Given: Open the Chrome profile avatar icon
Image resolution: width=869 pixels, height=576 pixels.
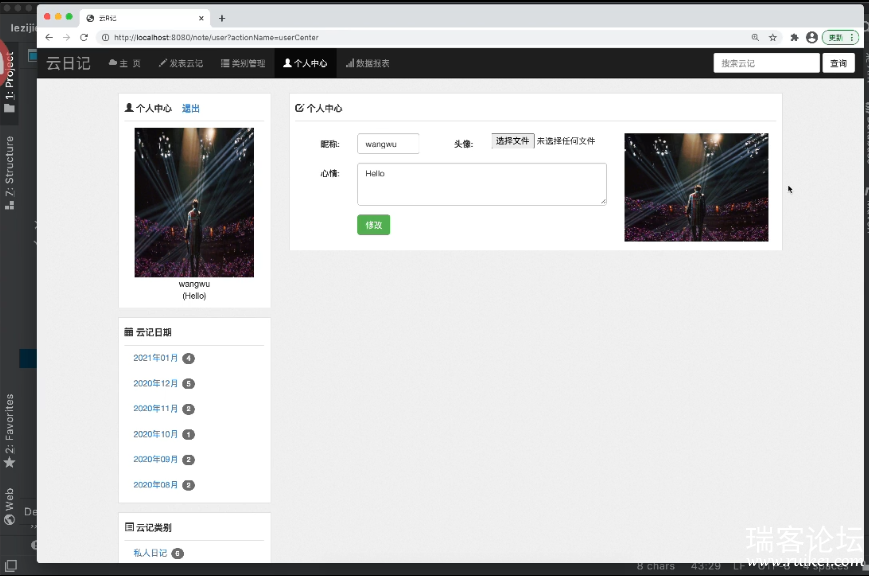Looking at the screenshot, I should click(x=811, y=37).
